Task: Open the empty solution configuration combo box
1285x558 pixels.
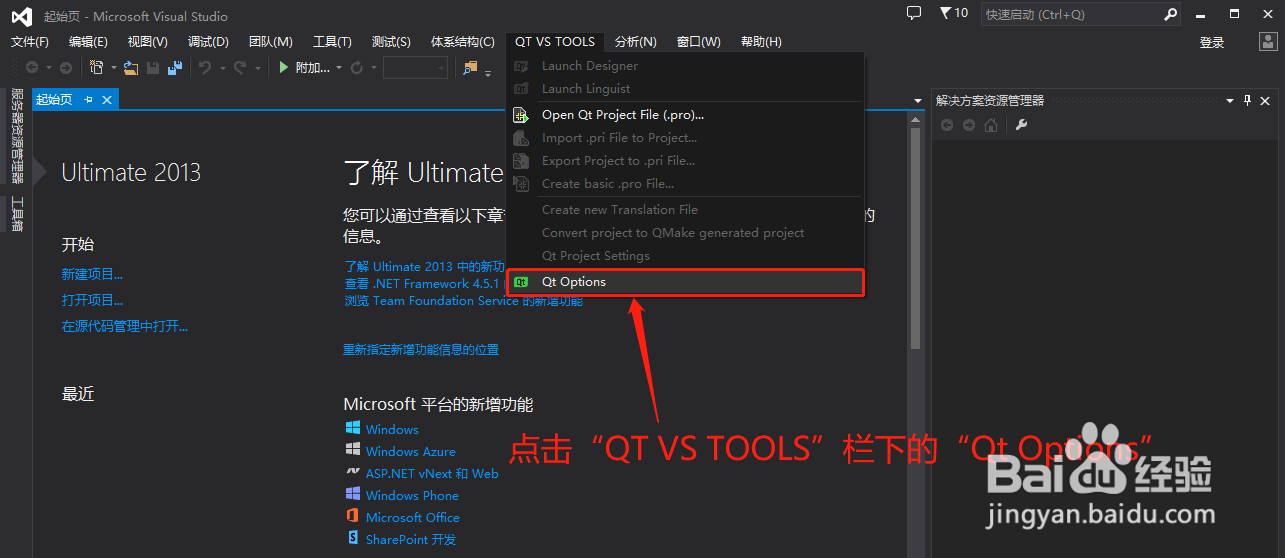Action: (x=415, y=68)
